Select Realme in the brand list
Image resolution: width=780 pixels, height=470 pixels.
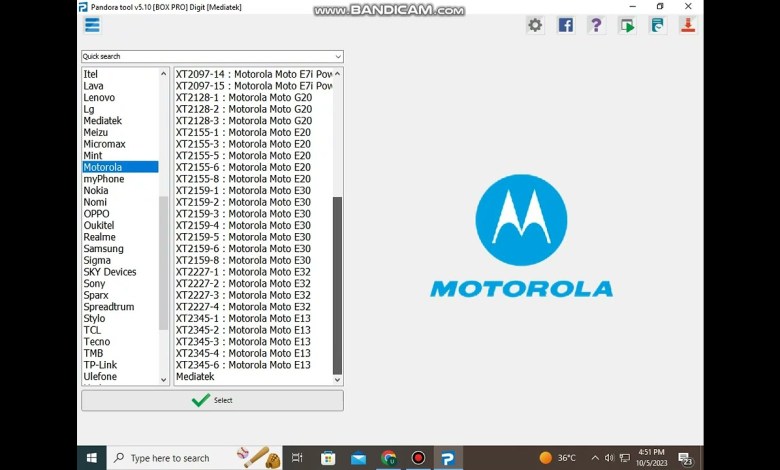pyautogui.click(x=99, y=237)
